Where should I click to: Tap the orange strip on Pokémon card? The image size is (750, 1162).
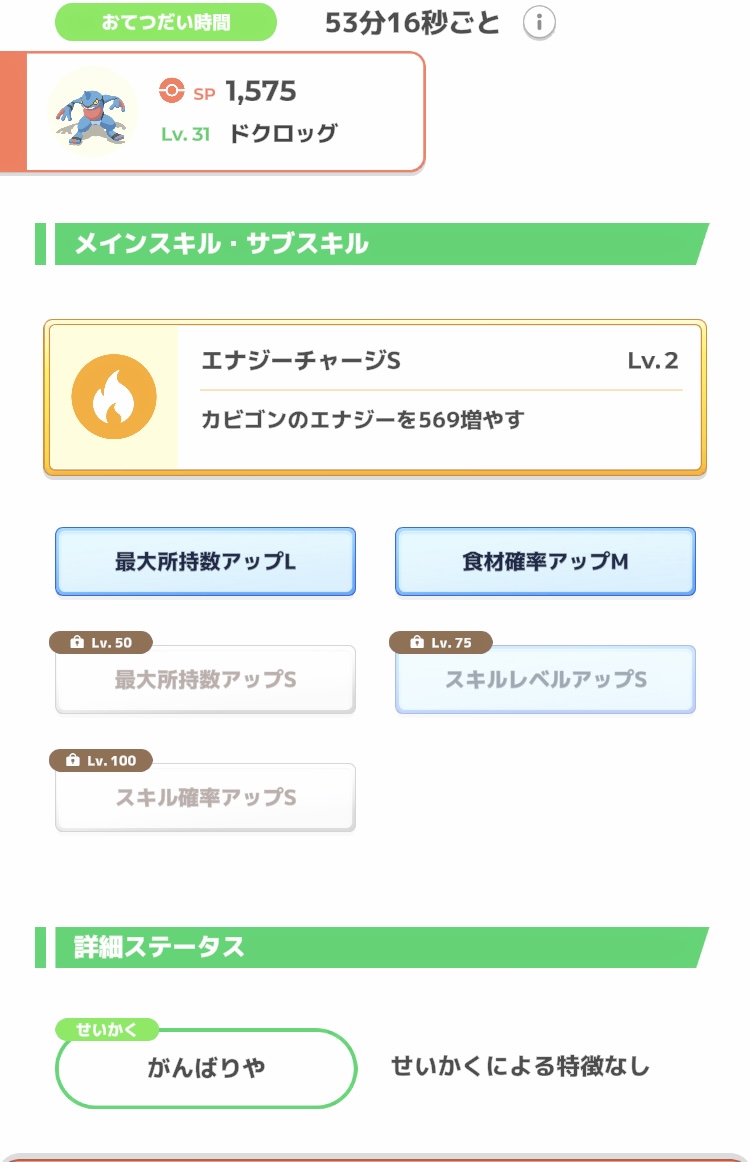[13, 112]
